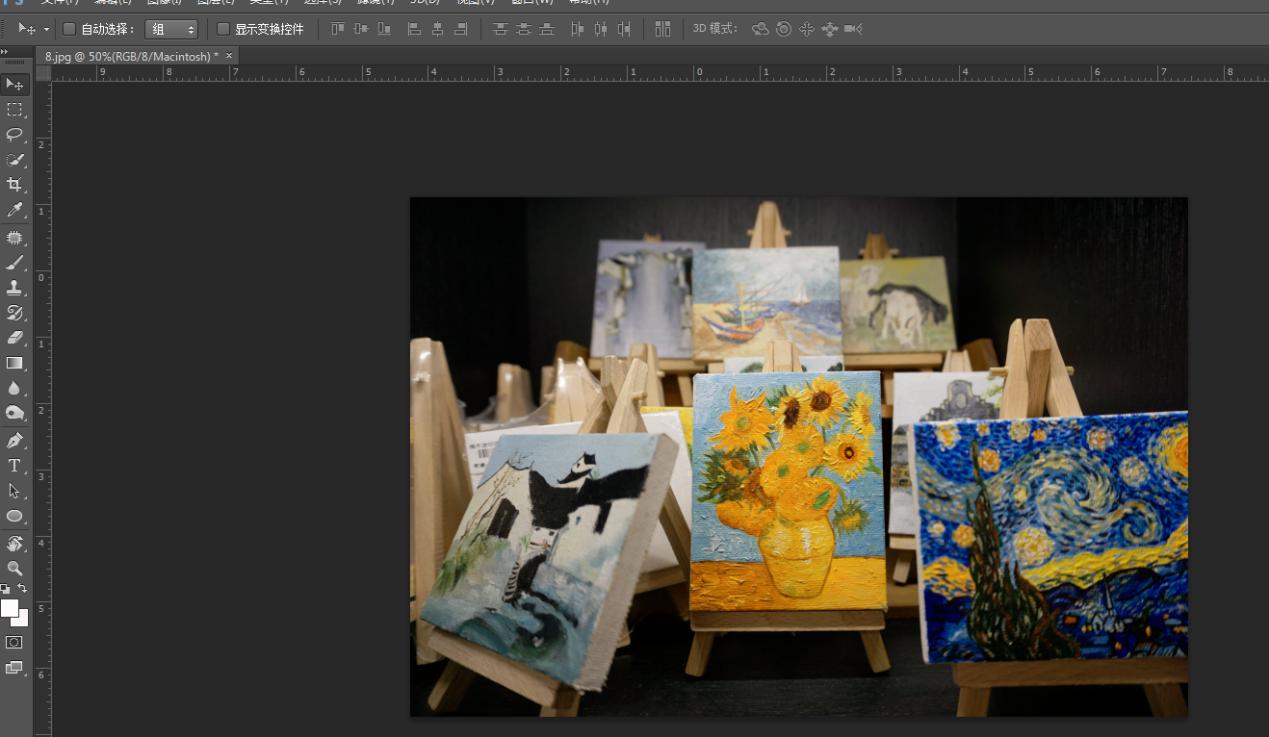Screen dimensions: 1269x737
Task: Close the 8.jpg document tab
Action: click(229, 56)
